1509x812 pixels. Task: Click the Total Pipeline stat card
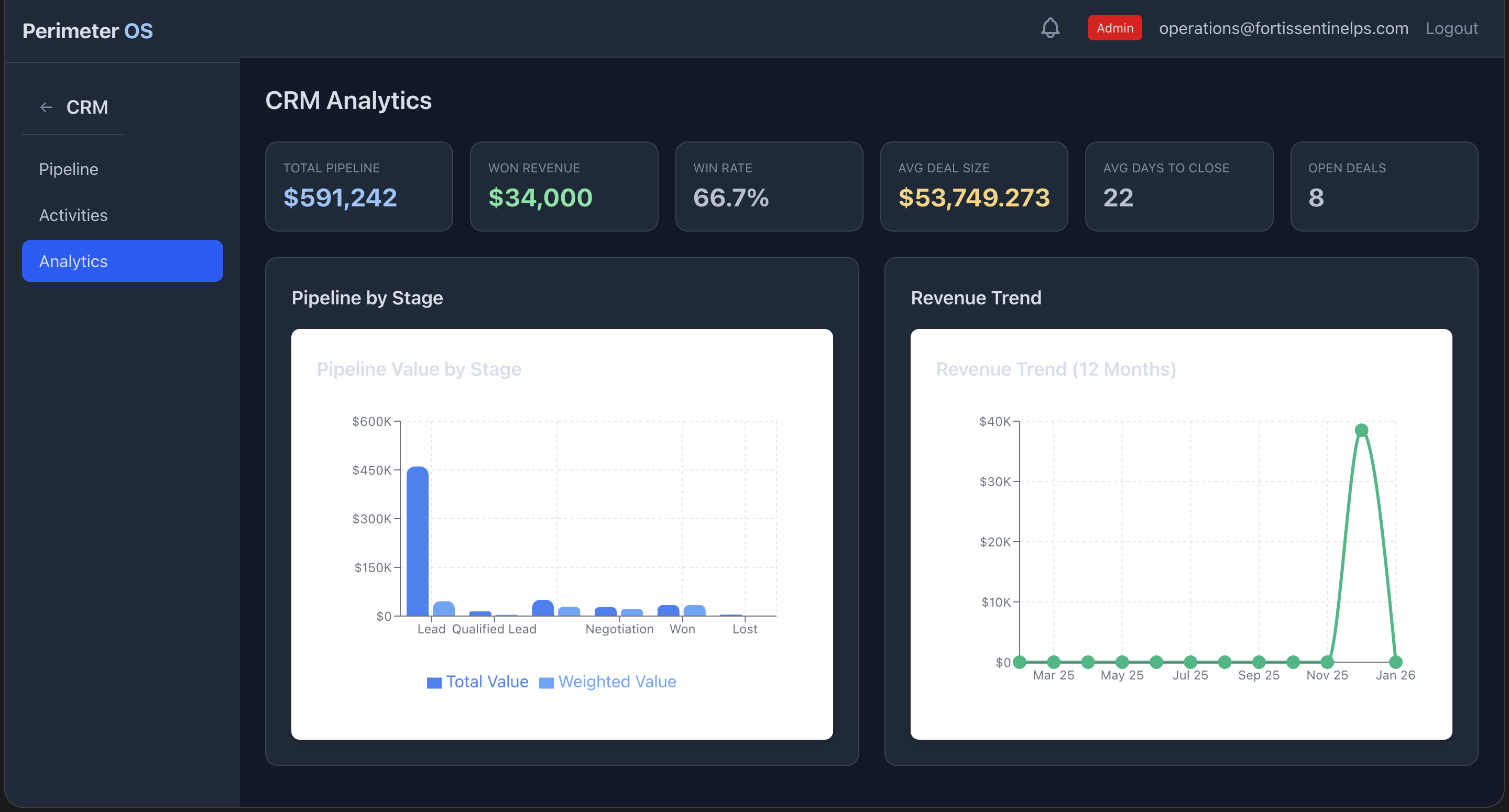(358, 186)
